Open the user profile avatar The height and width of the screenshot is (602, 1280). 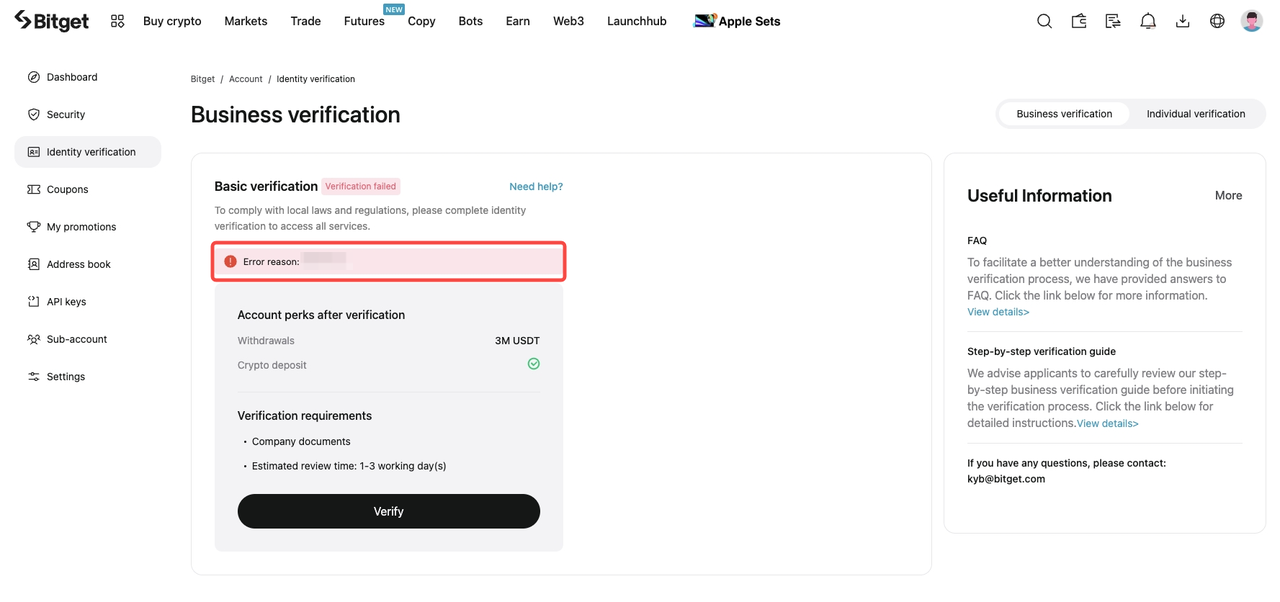[x=1252, y=21]
